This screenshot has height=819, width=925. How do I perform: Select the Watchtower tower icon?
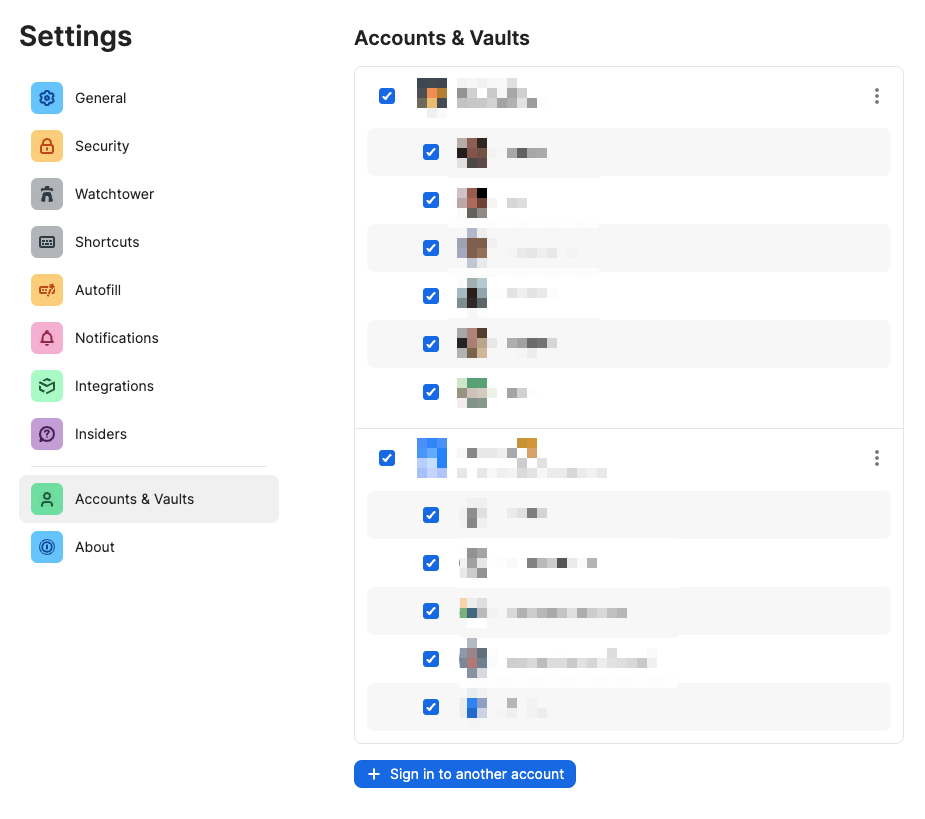(47, 194)
